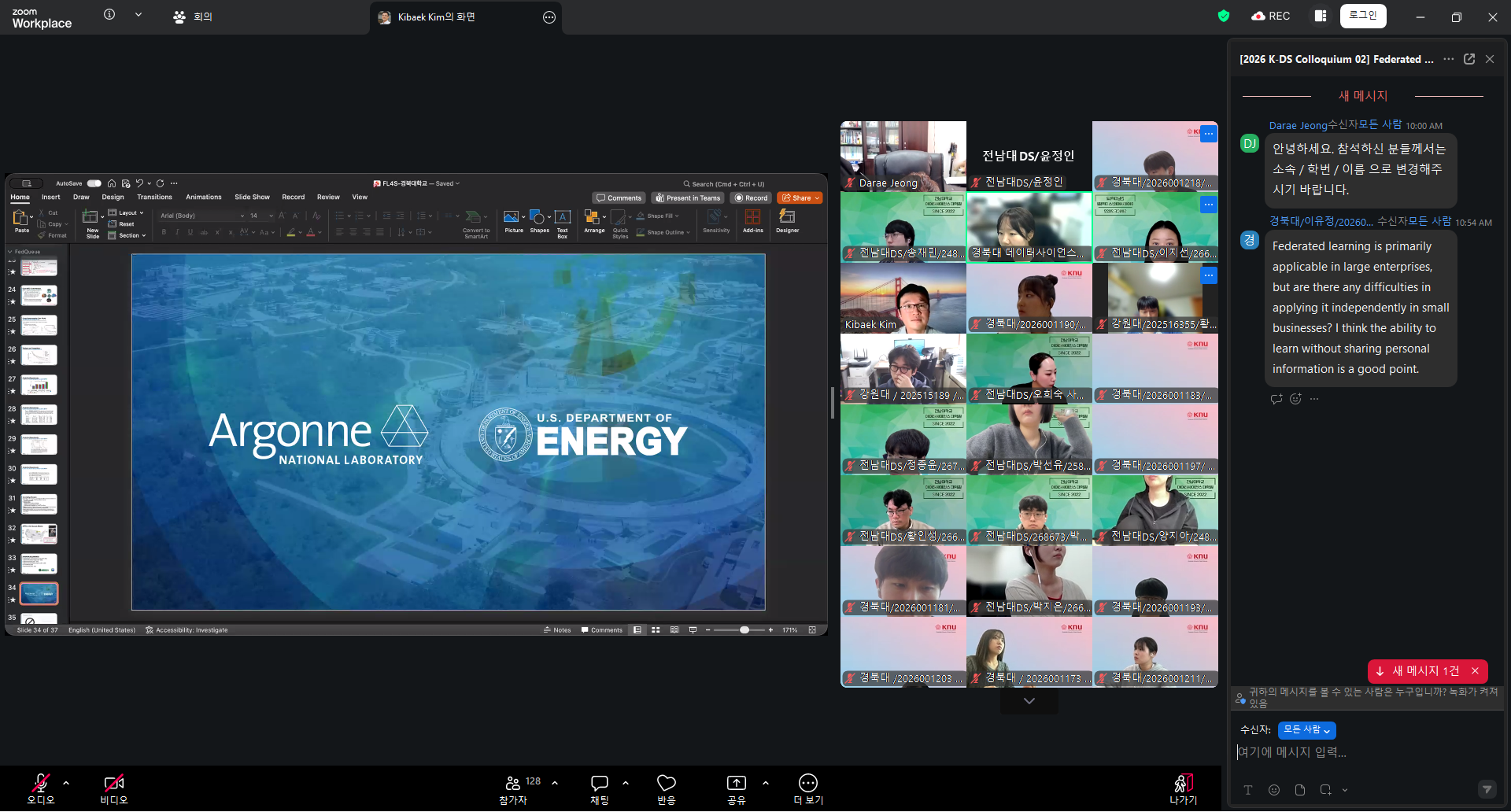Turn on the video (비디오) camera
This screenshot has height=812, width=1511.
click(113, 783)
